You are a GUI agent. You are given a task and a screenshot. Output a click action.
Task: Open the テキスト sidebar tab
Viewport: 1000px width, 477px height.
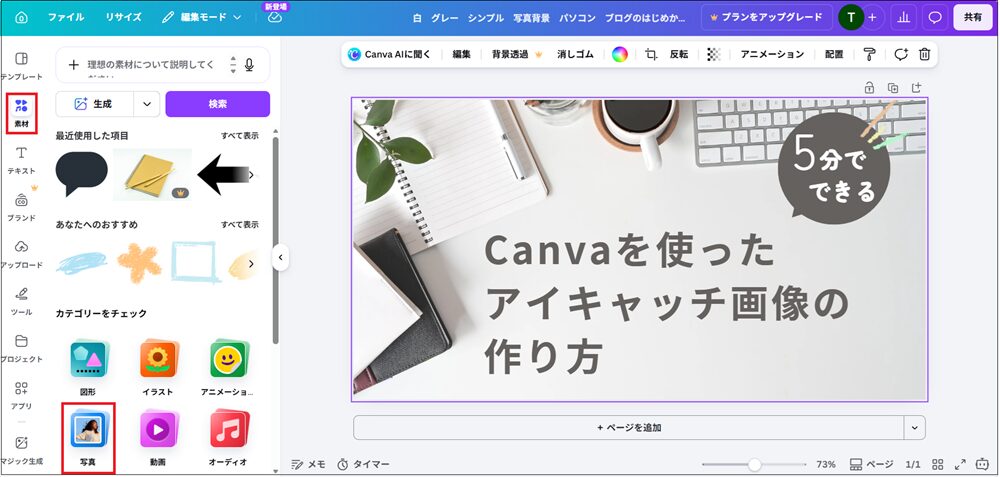[x=21, y=160]
